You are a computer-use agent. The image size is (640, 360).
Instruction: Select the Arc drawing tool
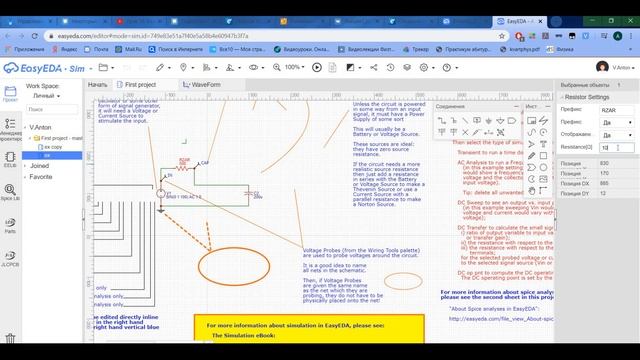point(543,132)
